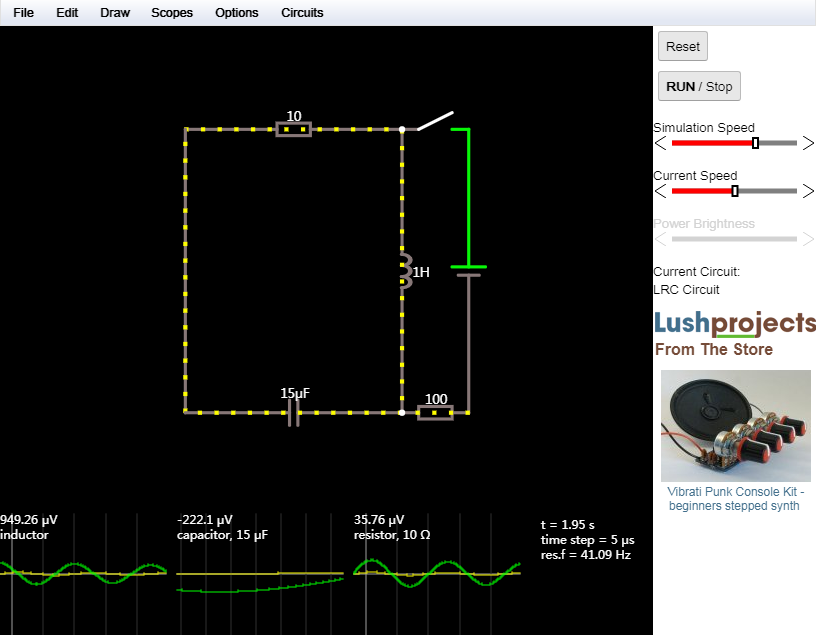This screenshot has height=635, width=816.
Task: Select the 15µF capacitor component
Action: (293, 411)
